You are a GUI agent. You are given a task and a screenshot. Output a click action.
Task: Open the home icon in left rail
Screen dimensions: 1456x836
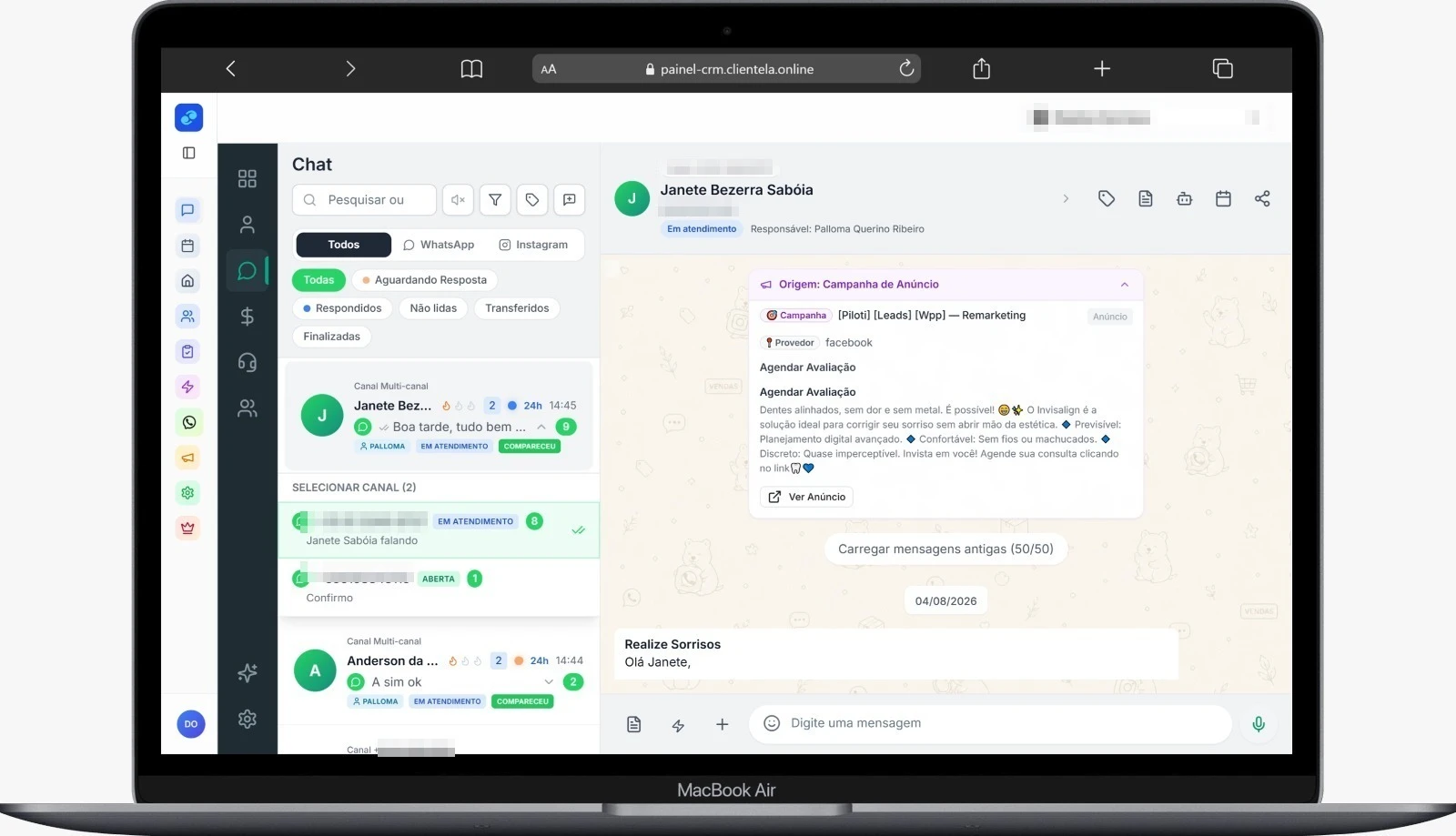coord(187,281)
